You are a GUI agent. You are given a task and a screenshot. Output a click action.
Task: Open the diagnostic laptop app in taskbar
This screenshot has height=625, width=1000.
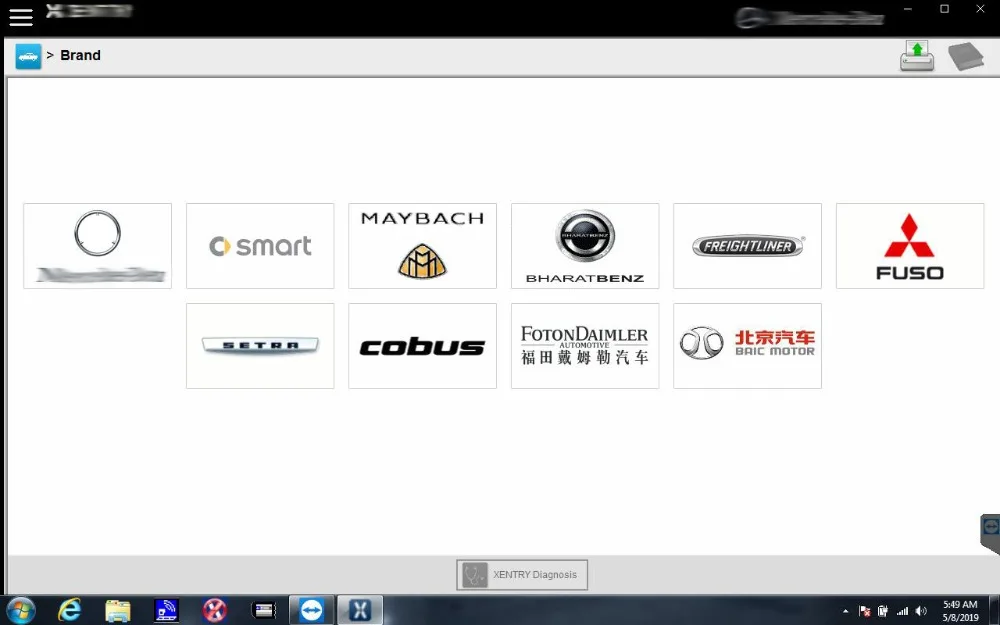[166, 610]
